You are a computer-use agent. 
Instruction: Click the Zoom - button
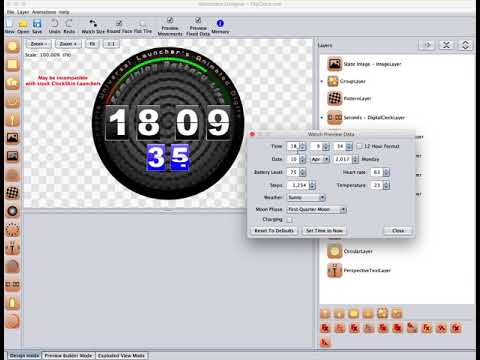coord(39,44)
